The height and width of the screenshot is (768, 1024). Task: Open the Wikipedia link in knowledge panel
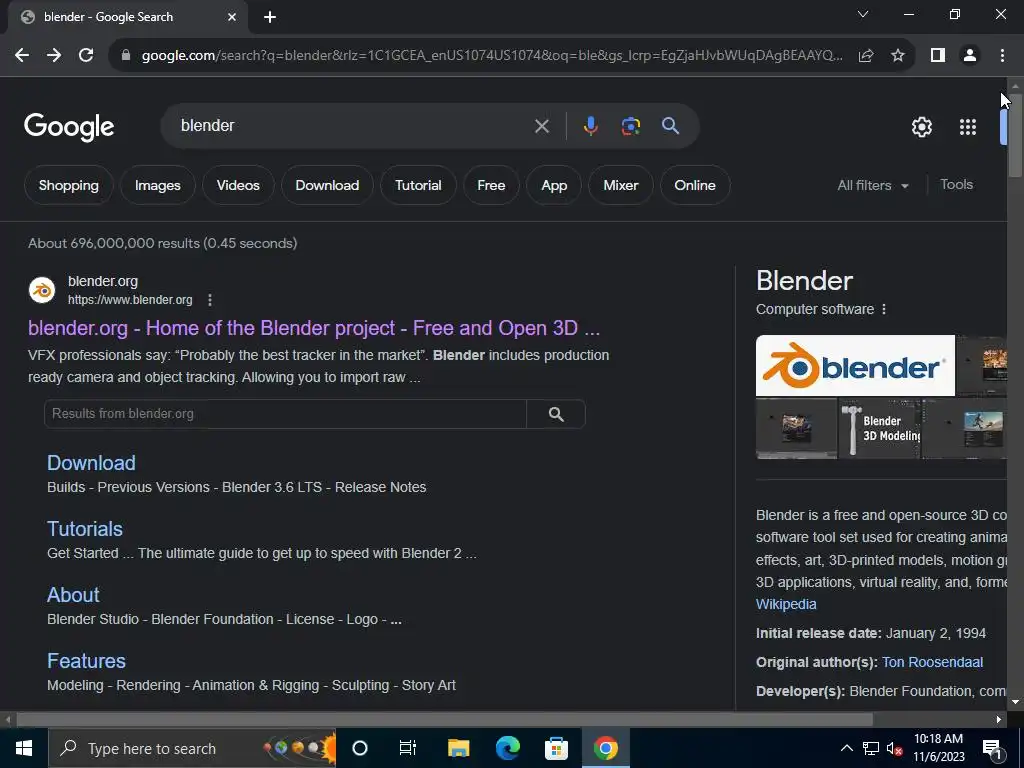(786, 604)
